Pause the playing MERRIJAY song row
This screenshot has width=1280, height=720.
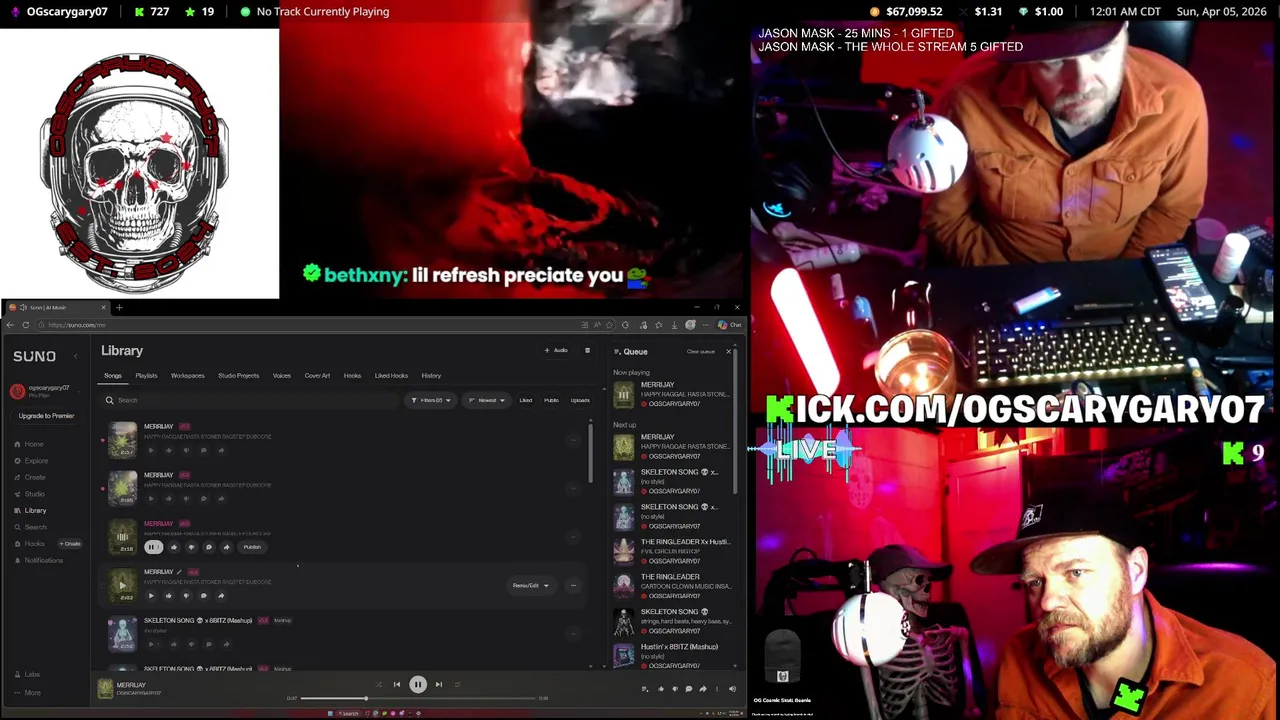point(153,547)
